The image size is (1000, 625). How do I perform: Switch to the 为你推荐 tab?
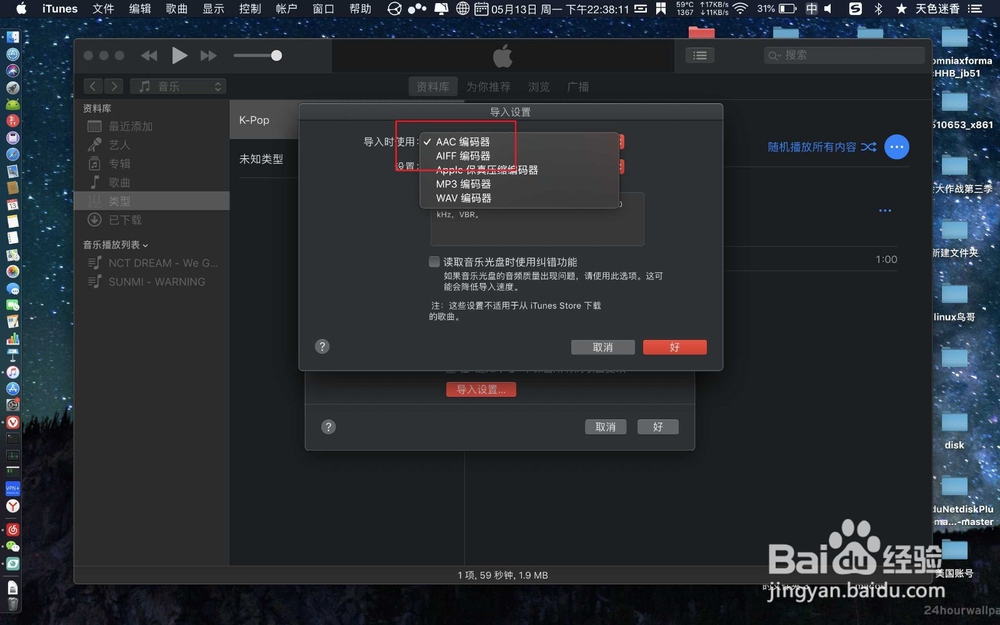point(488,87)
